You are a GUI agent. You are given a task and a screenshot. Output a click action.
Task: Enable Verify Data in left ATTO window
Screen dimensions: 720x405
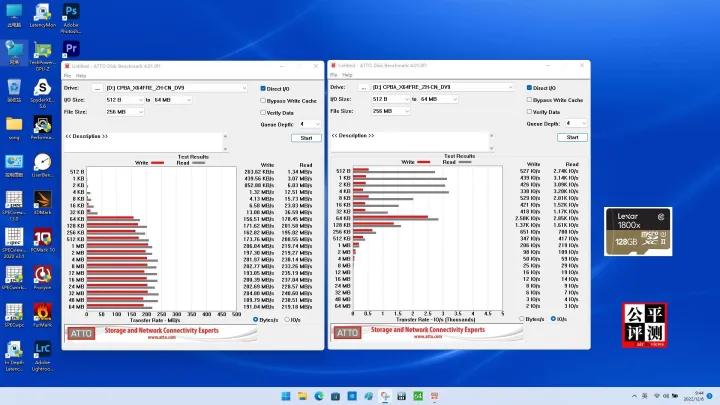(x=263, y=112)
